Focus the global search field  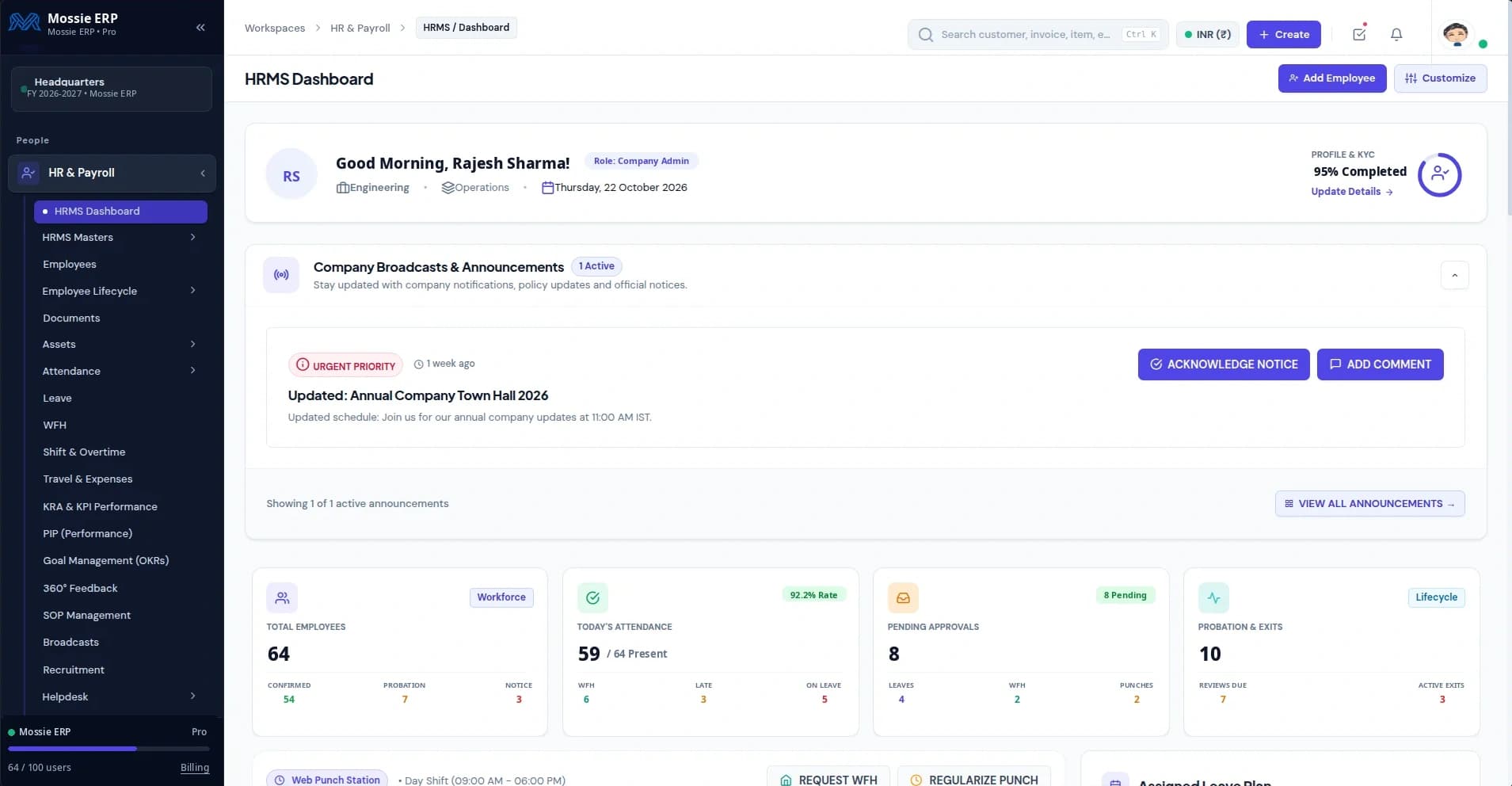click(1038, 35)
